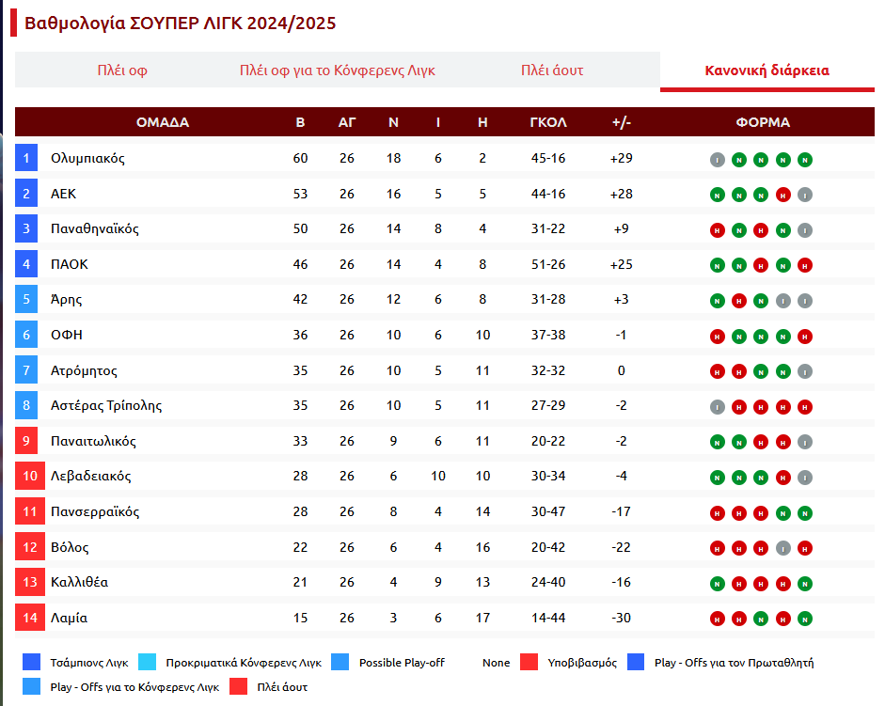This screenshot has width=885, height=706.
Task: Click the Προκριματικά Κόνφερενς Λιγκ legend swatch
Action: (147, 662)
